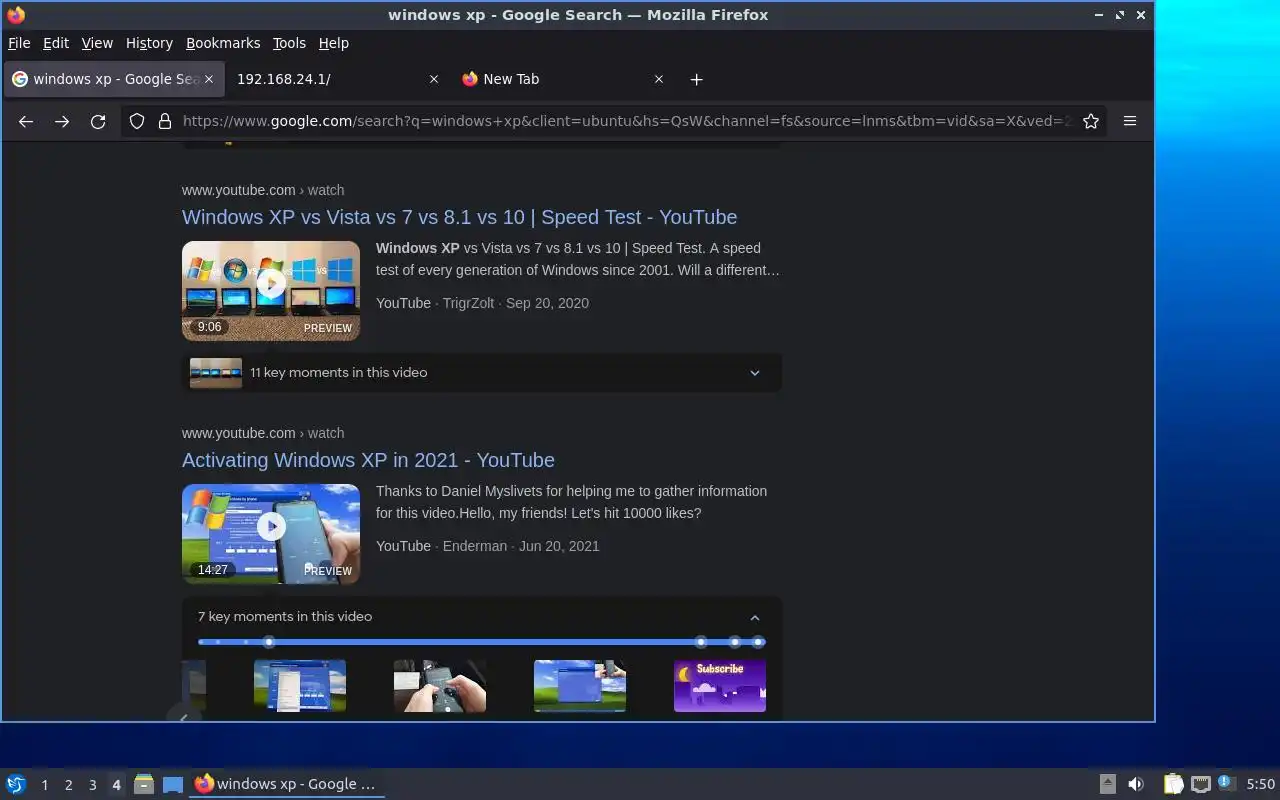Click the removable media tray icon
This screenshot has height=800, width=1280.
pos(1107,784)
